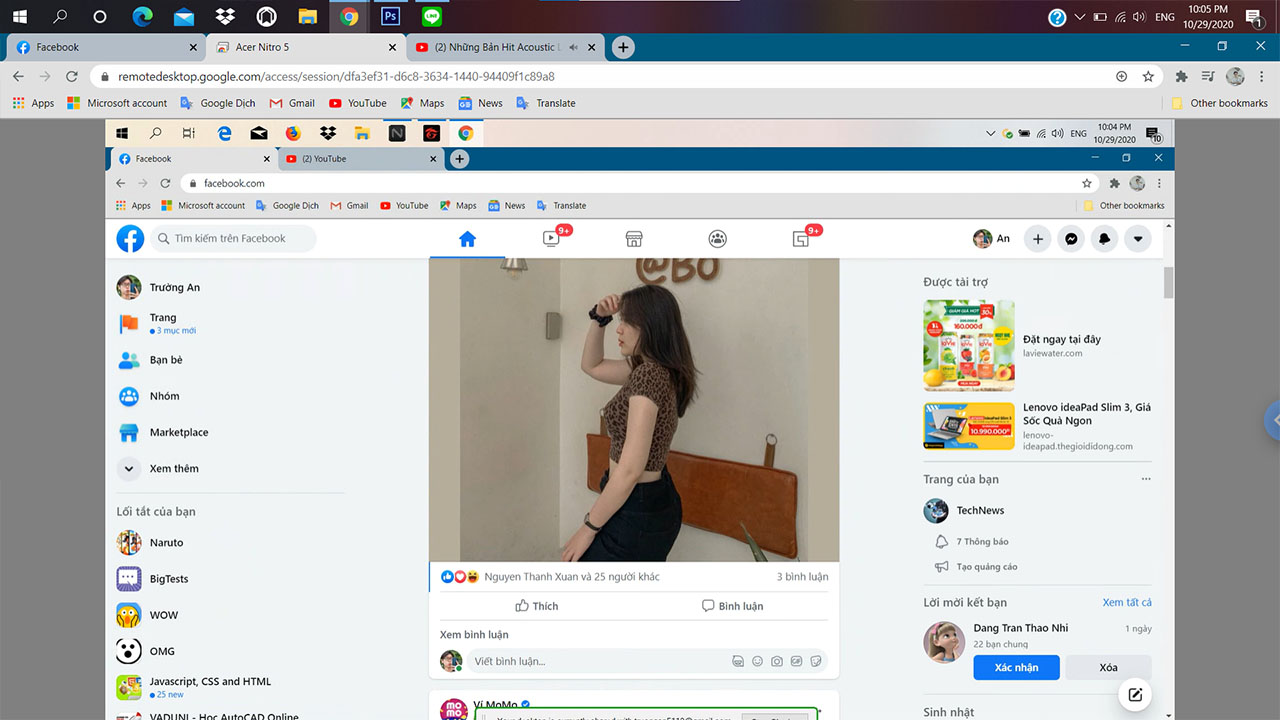Expand the host system tray hidden icons
Screen dimensions: 1280x720
pos(1080,17)
